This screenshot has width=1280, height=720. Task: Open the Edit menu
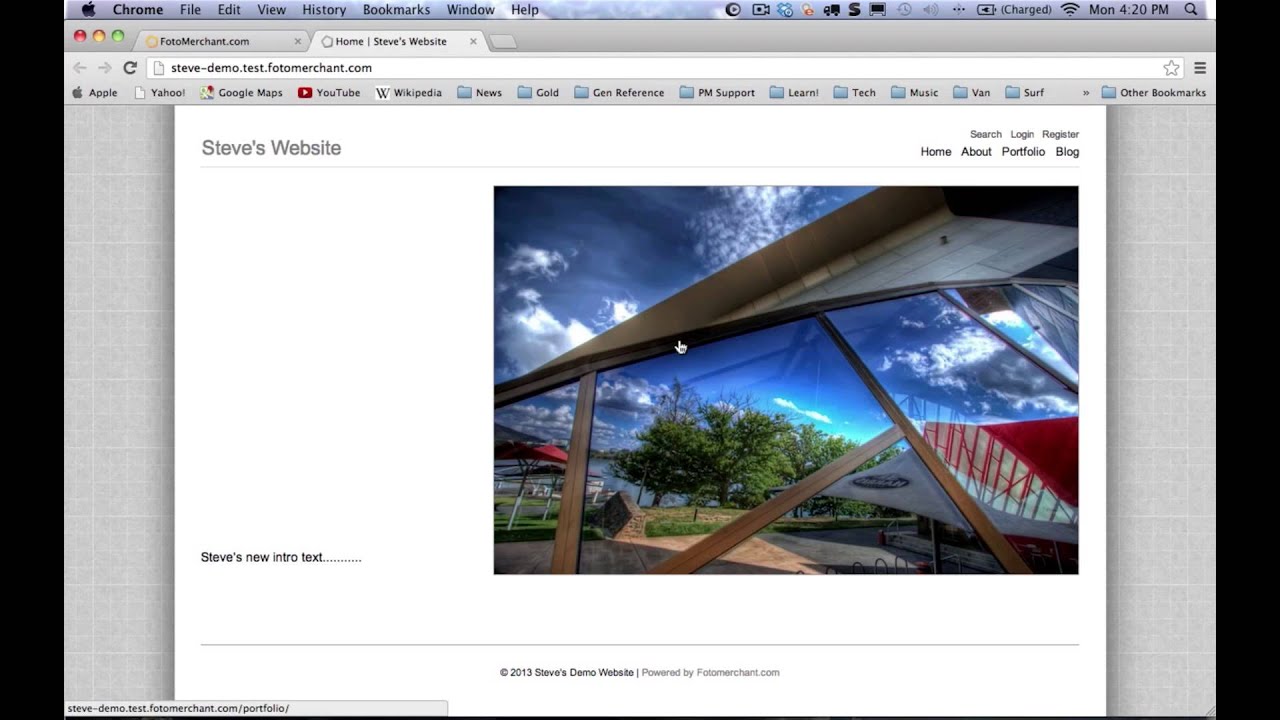pos(229,9)
